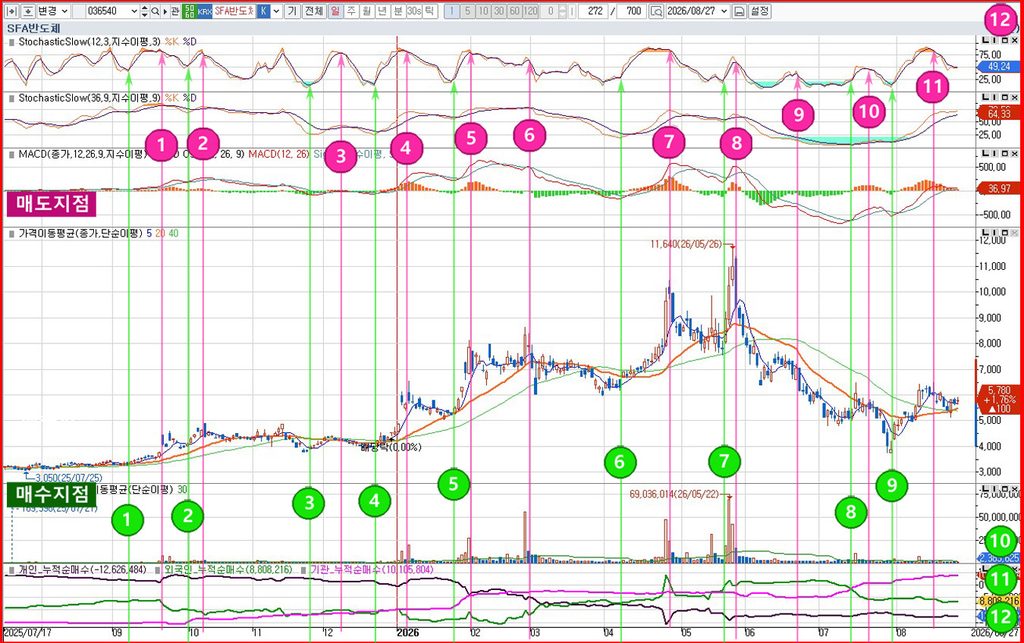Screen dimensions: 1024x643
Task: Toggle the 일 daily period button
Action: point(335,11)
